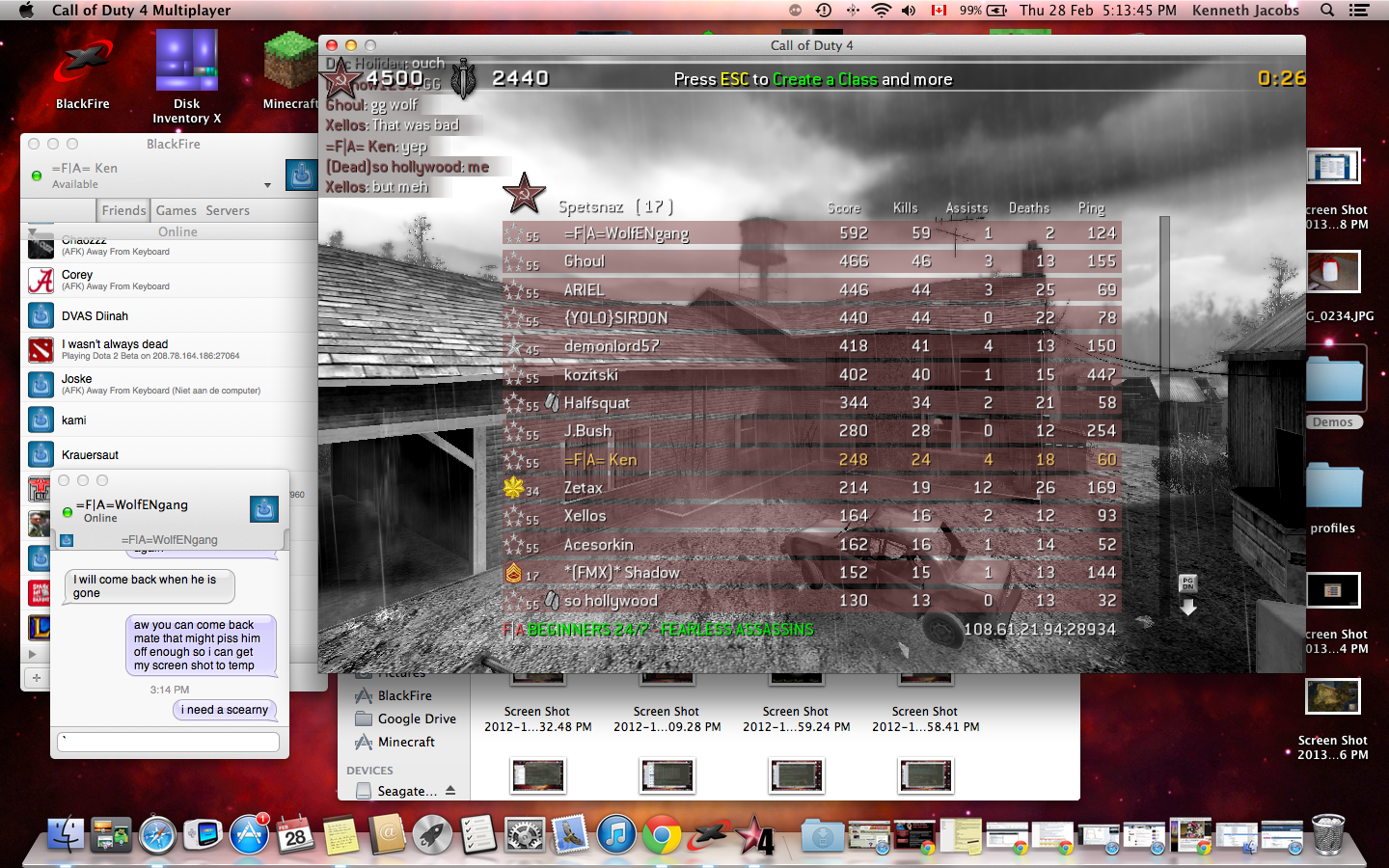Switch to the Servers tab in BlackFire
This screenshot has width=1389, height=868.
click(x=228, y=210)
